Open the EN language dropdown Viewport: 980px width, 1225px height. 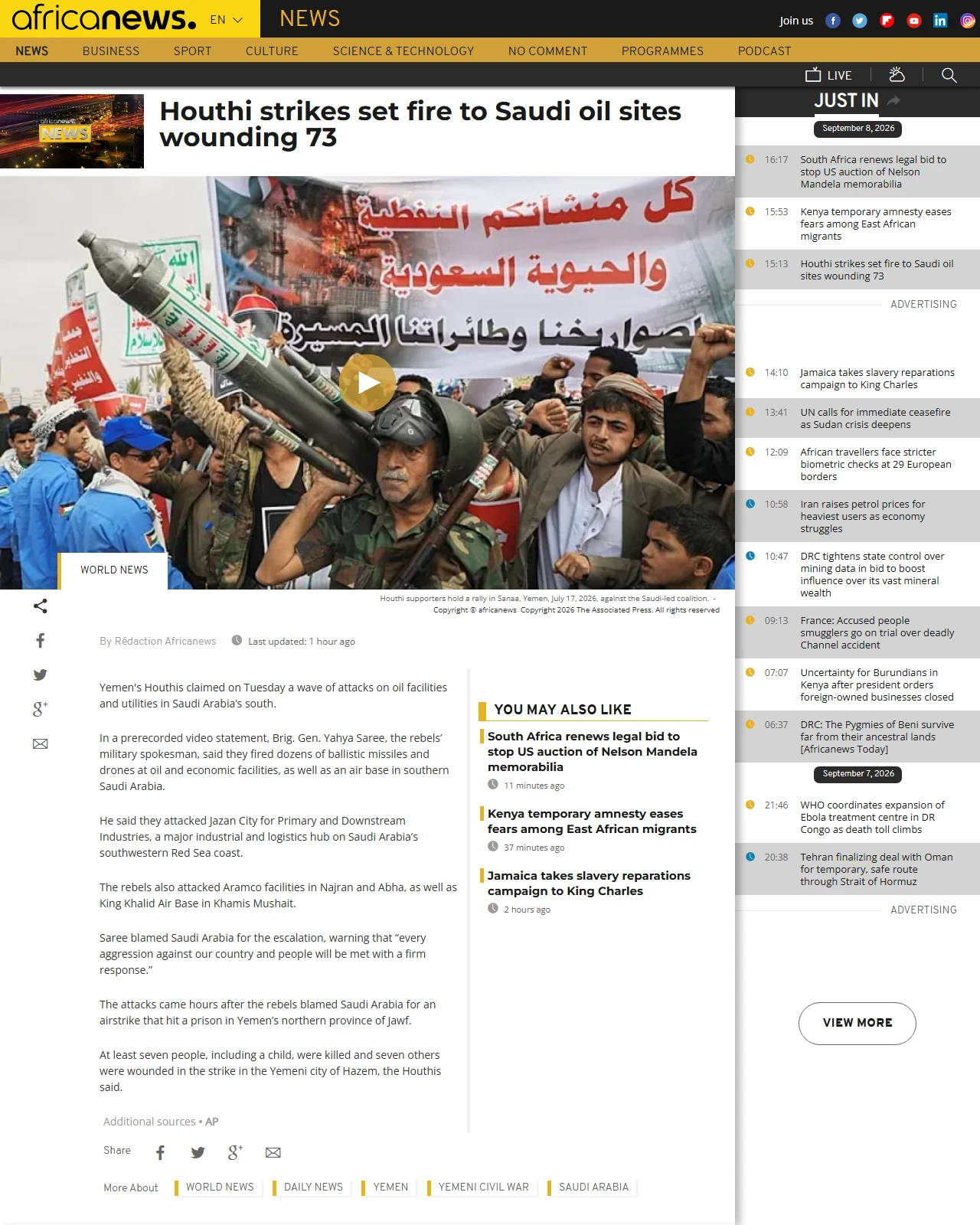227,20
